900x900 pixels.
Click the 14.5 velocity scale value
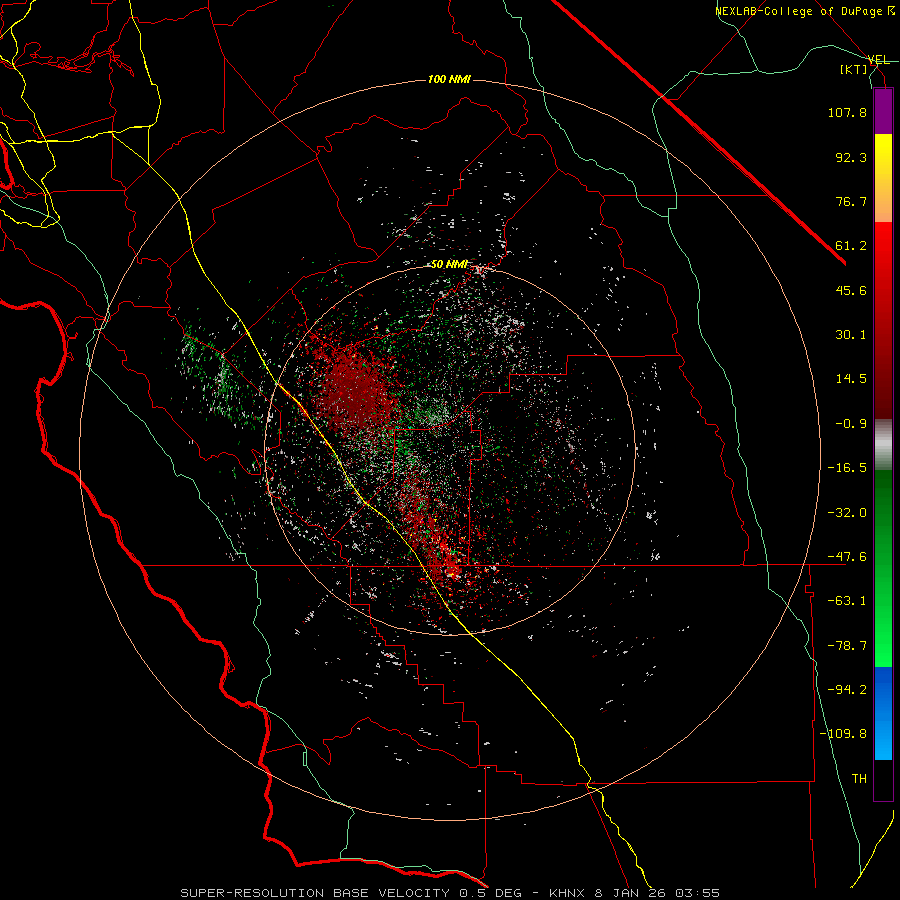851,379
